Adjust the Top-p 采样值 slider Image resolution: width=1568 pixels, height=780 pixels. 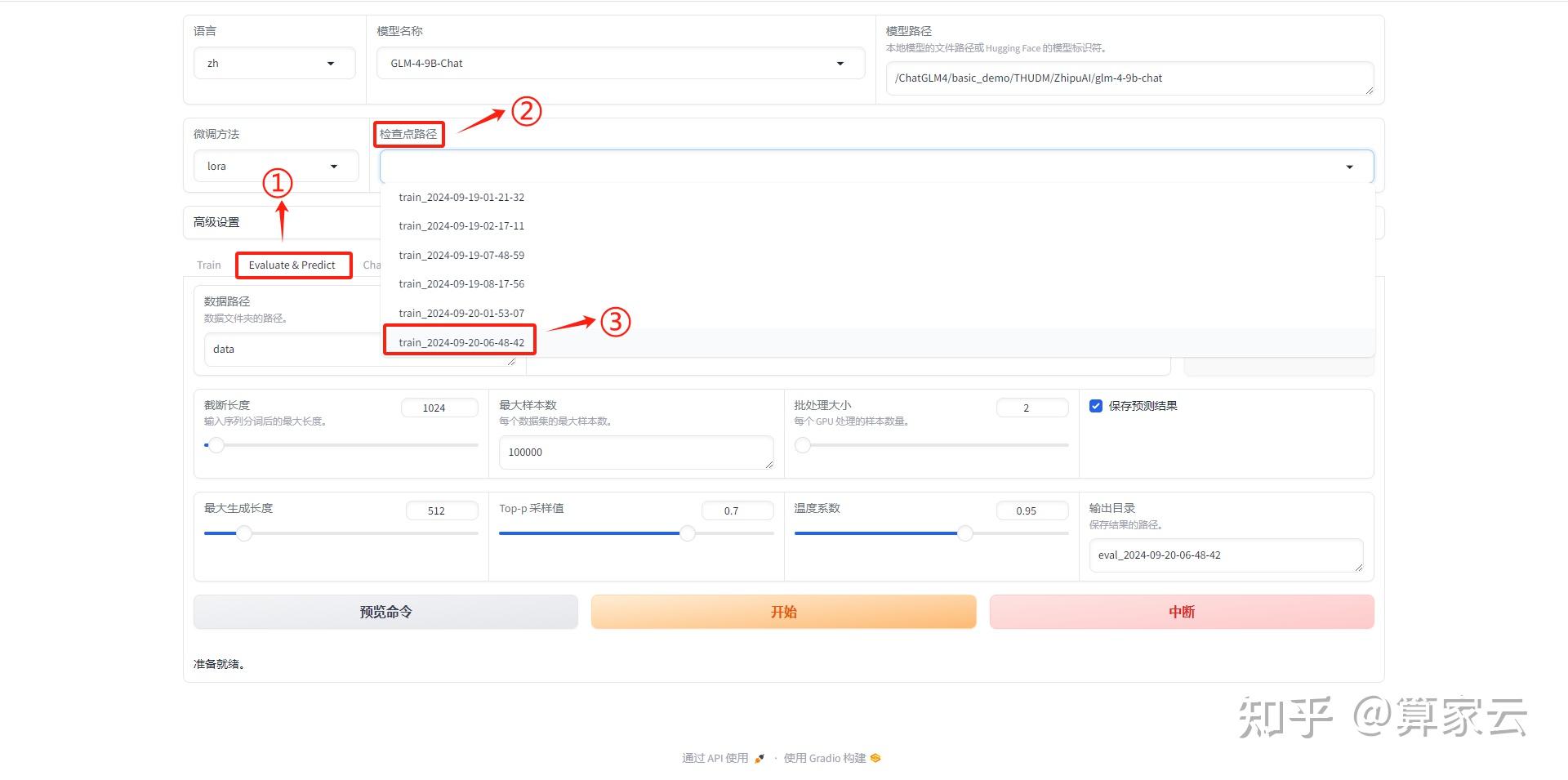click(x=687, y=533)
